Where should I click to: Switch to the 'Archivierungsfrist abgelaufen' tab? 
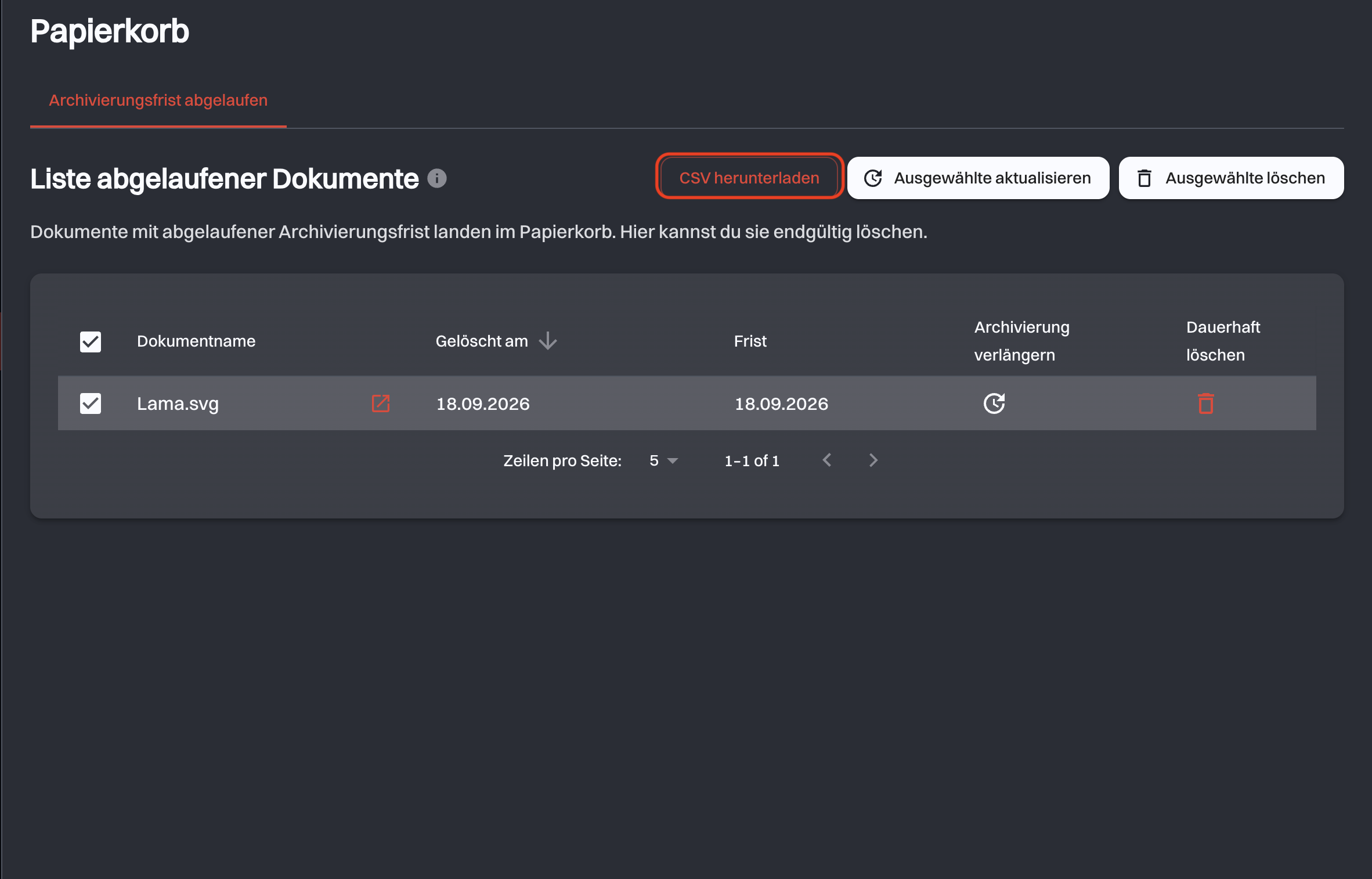click(158, 100)
